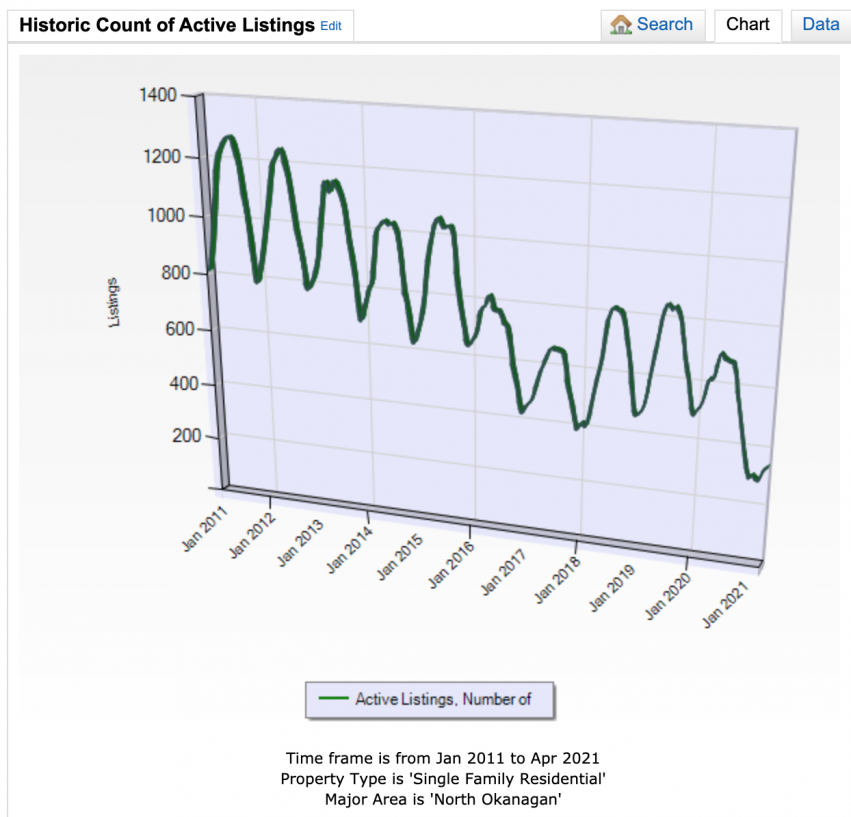Screen dimensions: 851x817
Task: Click the green legend line swatch
Action: pyautogui.click(x=333, y=698)
